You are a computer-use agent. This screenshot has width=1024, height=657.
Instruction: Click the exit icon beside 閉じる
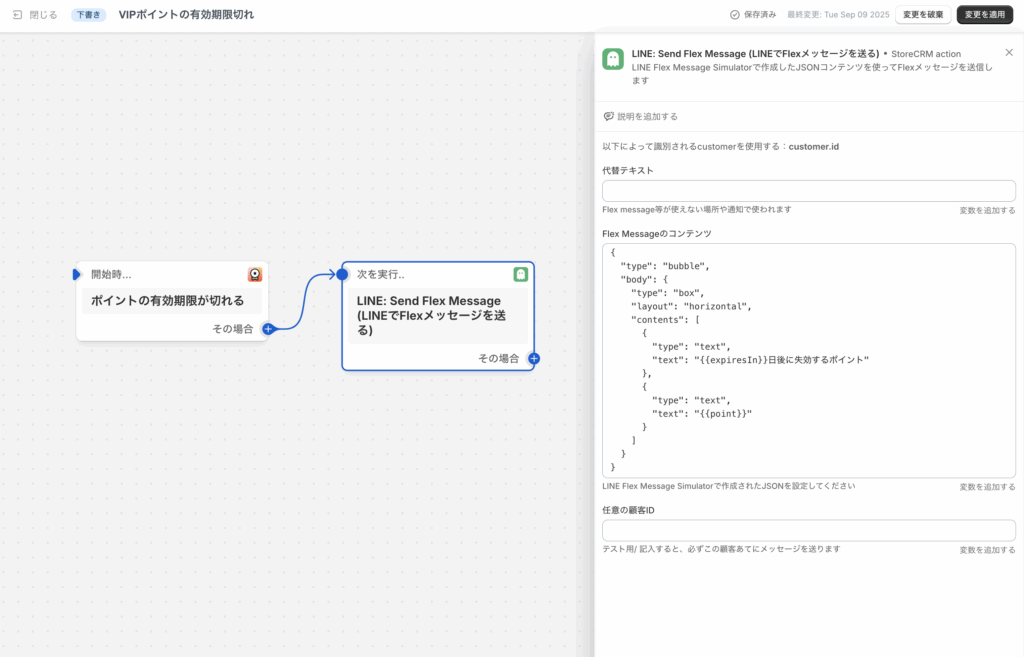pos(17,15)
